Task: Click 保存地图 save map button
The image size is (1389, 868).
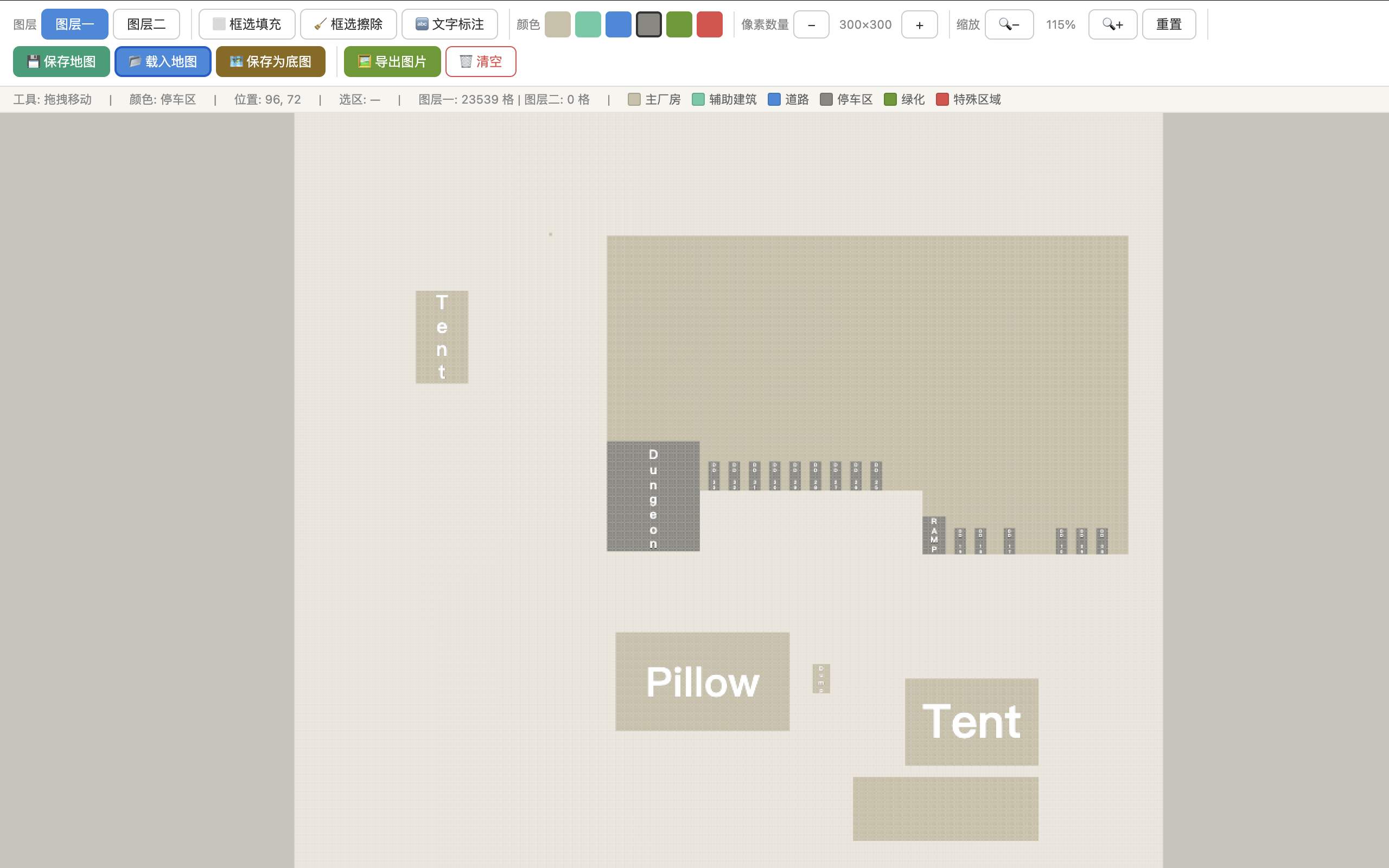Action: coord(61,61)
